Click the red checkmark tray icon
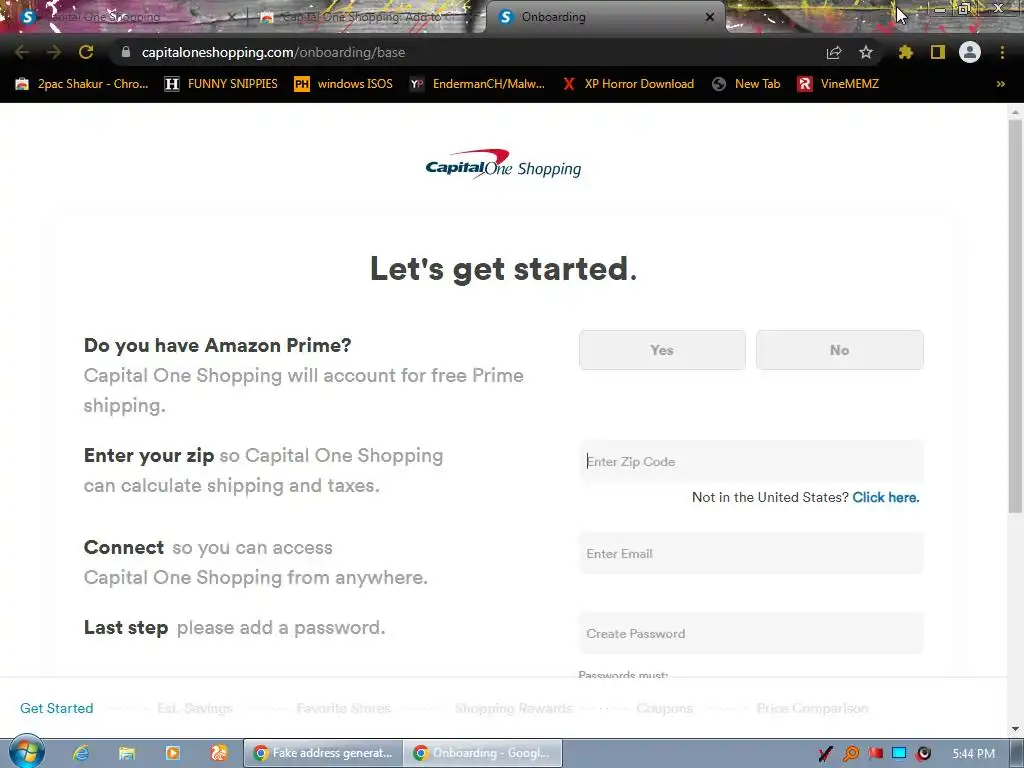 [825, 754]
